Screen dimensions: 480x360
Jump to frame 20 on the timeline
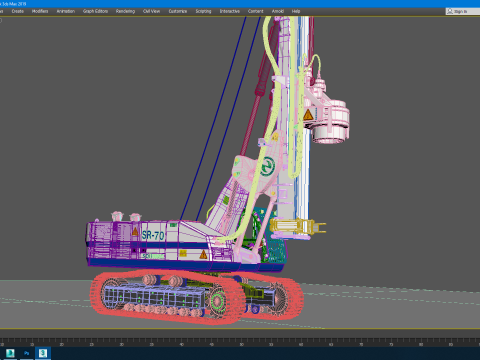pos(62,344)
